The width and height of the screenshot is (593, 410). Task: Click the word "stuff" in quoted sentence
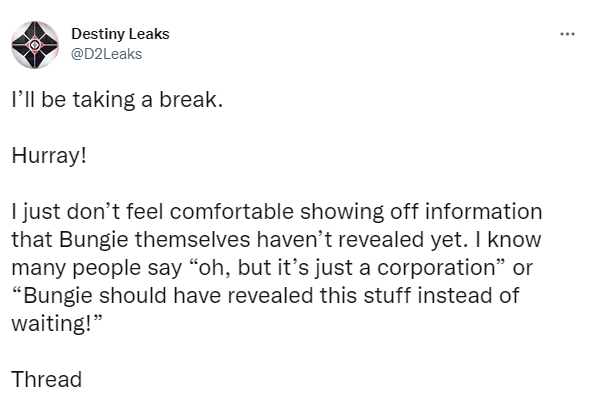(x=387, y=296)
